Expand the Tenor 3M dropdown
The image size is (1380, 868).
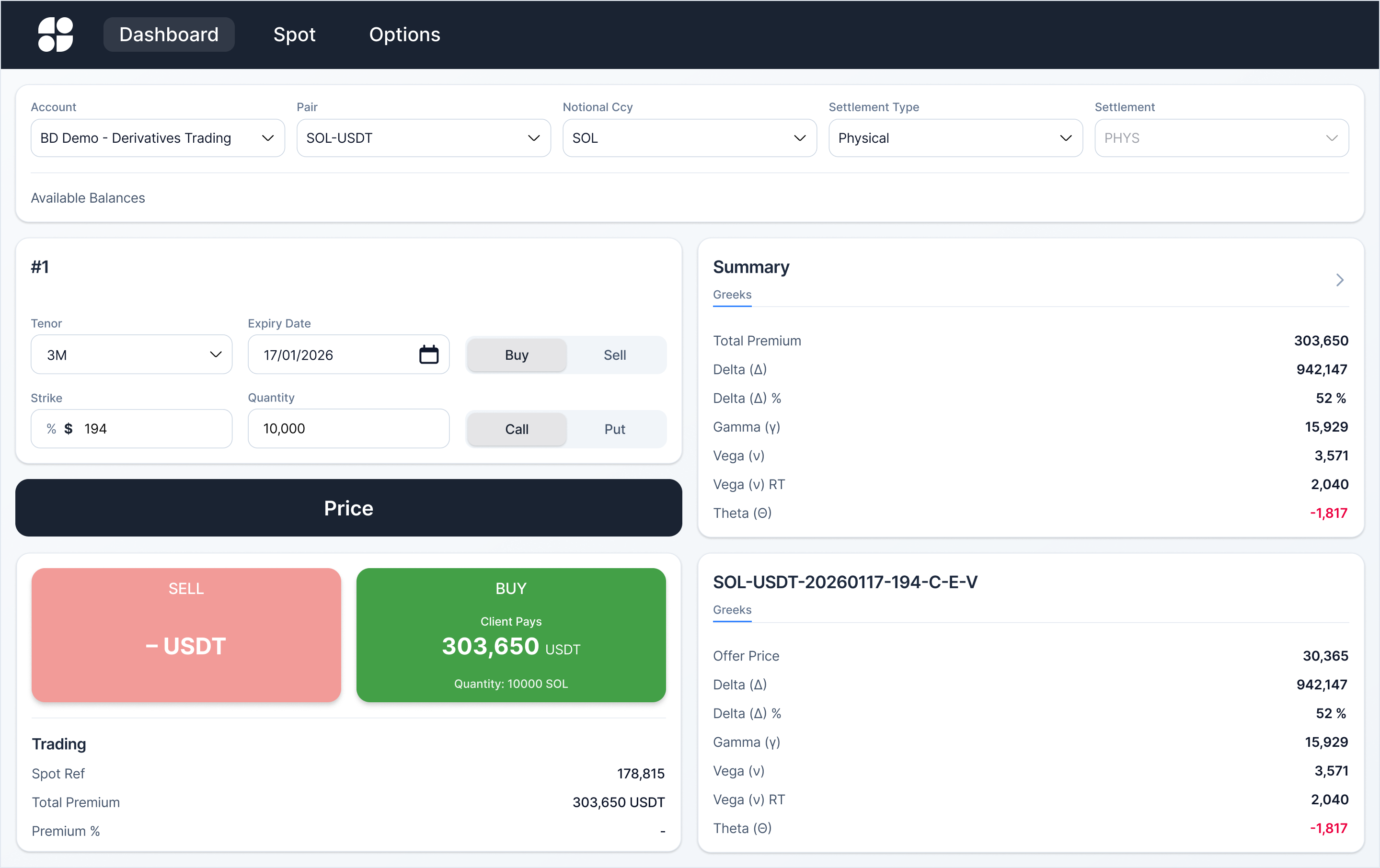(131, 354)
